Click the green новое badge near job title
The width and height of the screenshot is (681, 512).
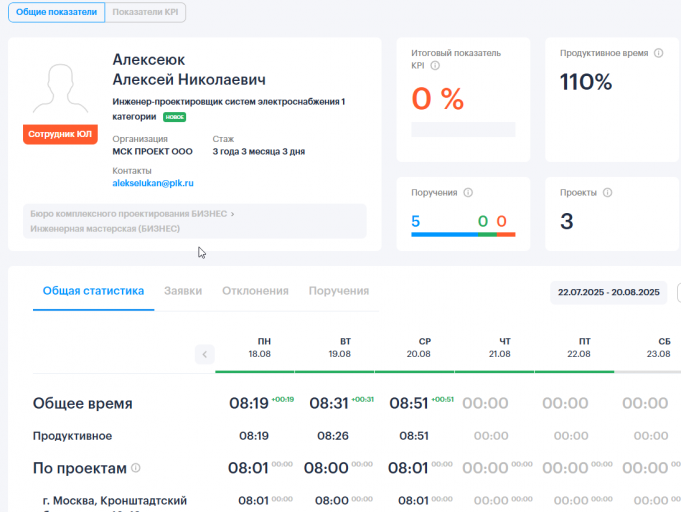click(175, 117)
